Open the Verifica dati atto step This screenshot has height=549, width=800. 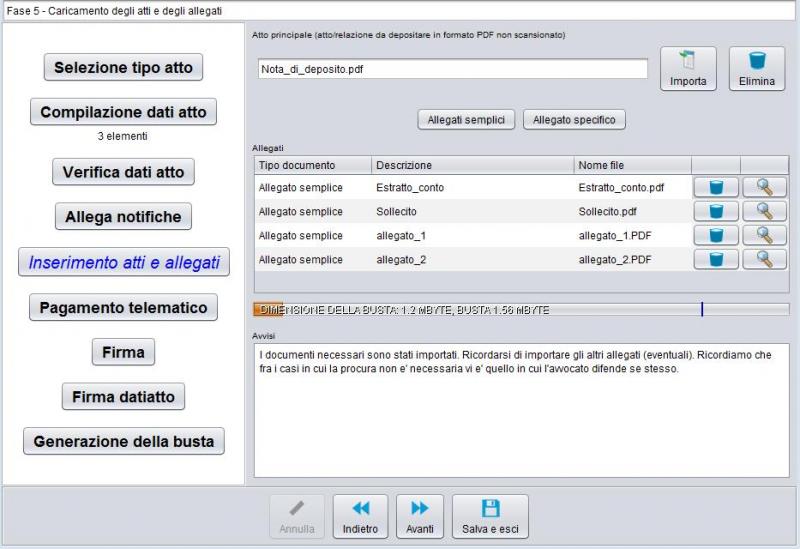click(123, 172)
